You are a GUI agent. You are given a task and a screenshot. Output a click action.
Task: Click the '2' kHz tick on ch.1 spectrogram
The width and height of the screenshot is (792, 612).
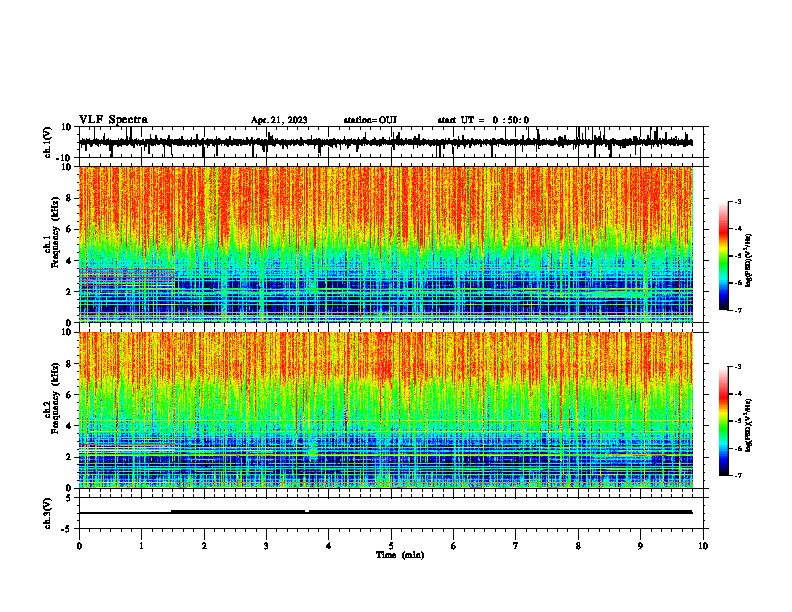point(70,292)
